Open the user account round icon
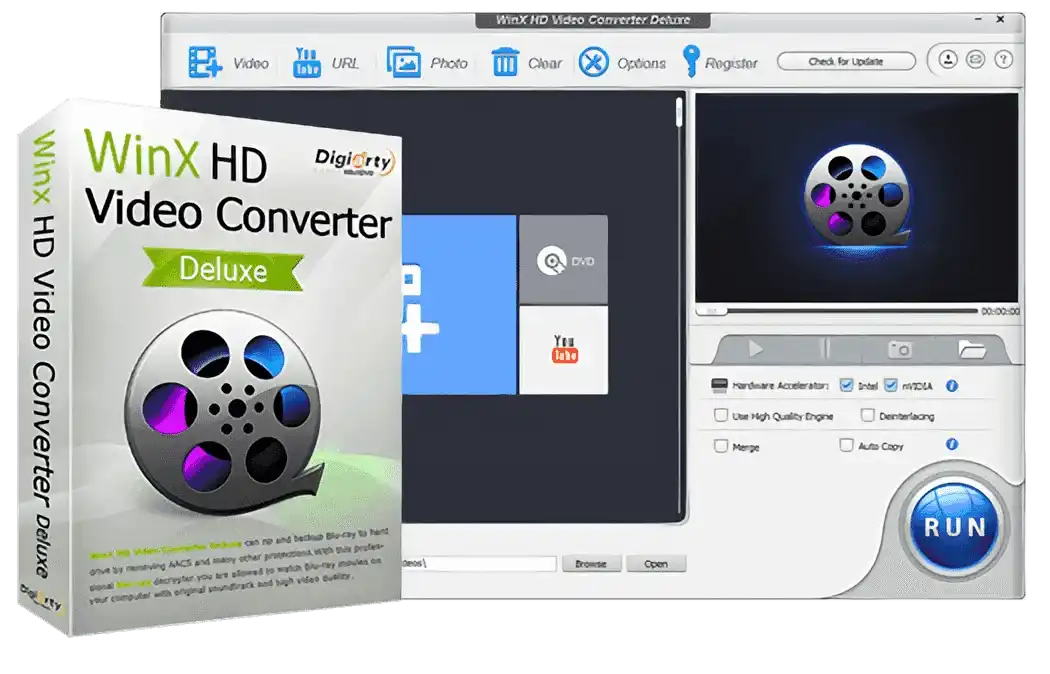1050x674 pixels. coord(948,60)
